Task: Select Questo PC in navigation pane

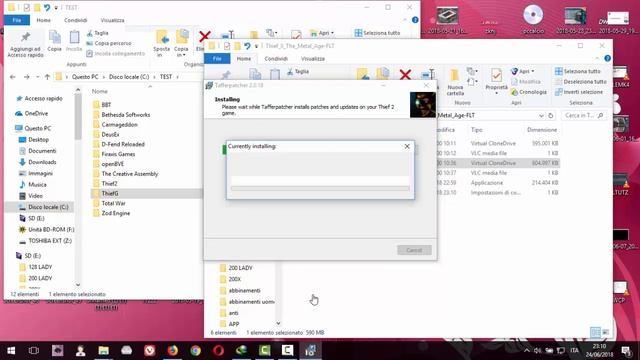Action: pos(38,128)
